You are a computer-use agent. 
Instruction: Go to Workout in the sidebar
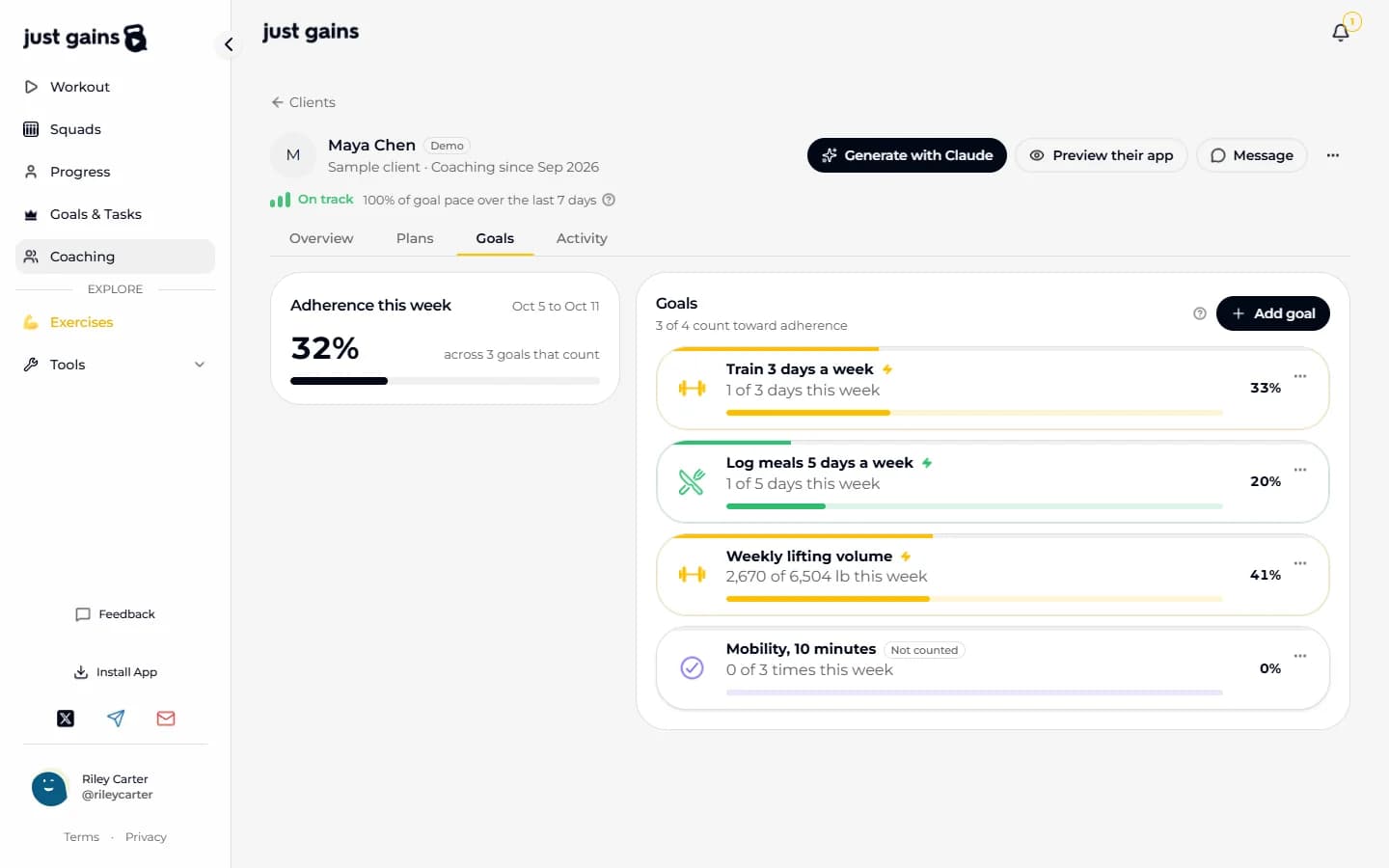coord(115,87)
